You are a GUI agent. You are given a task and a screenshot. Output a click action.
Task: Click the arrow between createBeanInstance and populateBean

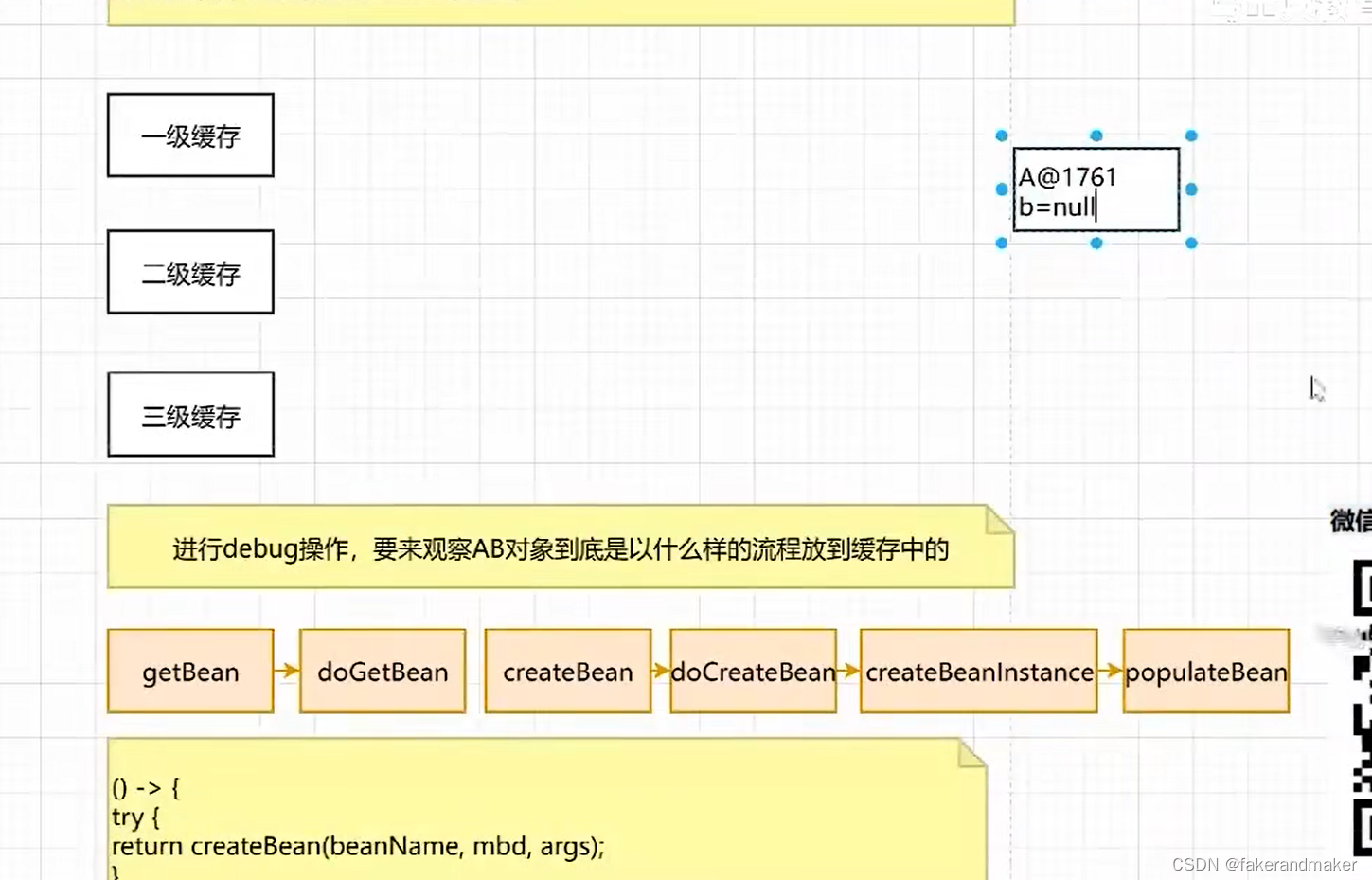(x=1111, y=671)
